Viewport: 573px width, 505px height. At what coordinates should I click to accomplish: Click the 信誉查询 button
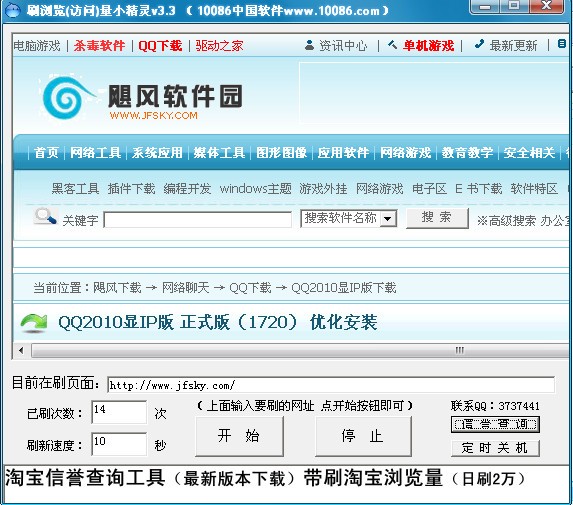[x=495, y=424]
